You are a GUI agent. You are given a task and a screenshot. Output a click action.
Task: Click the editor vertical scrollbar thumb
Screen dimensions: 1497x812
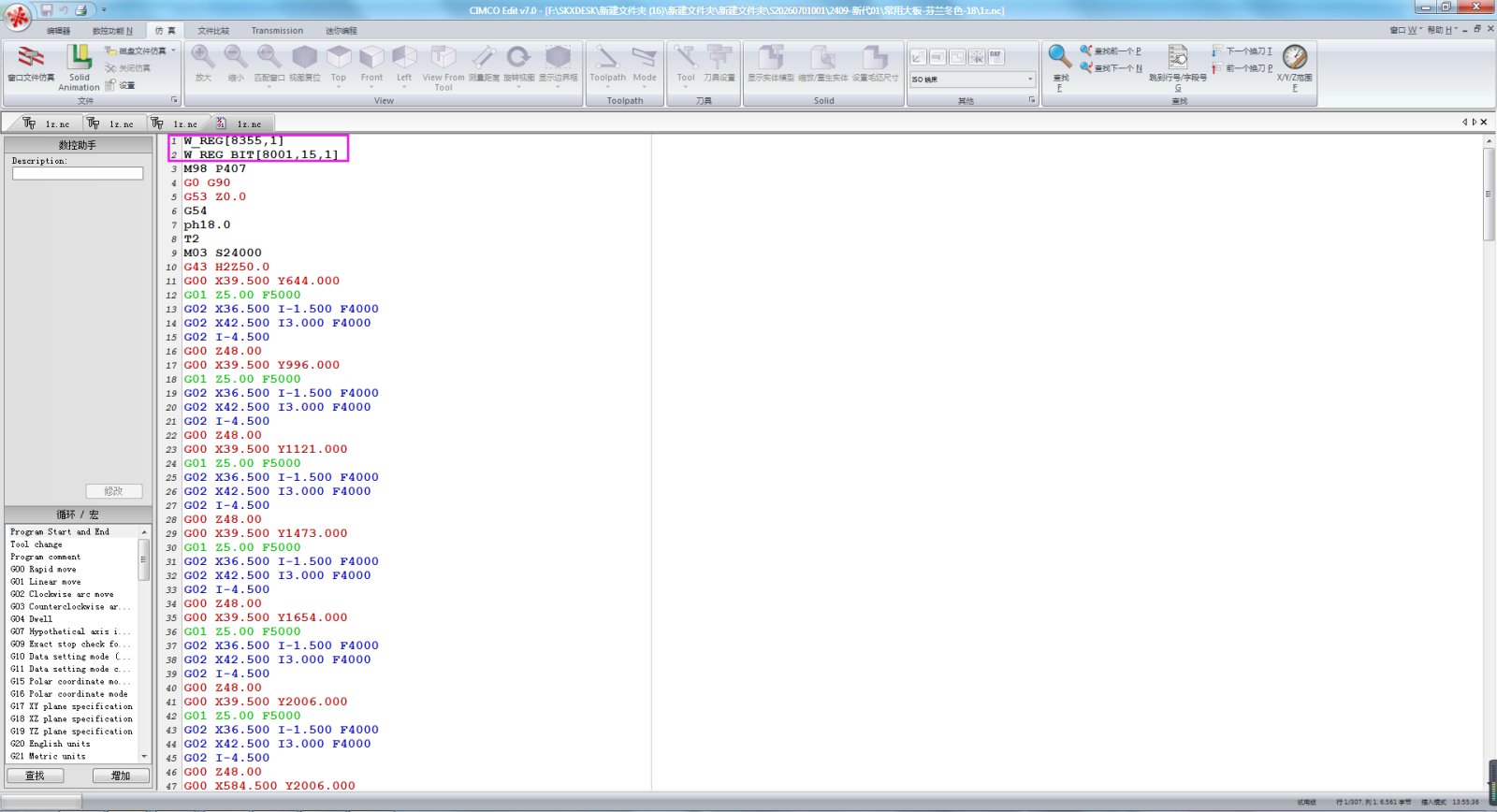click(x=1489, y=194)
